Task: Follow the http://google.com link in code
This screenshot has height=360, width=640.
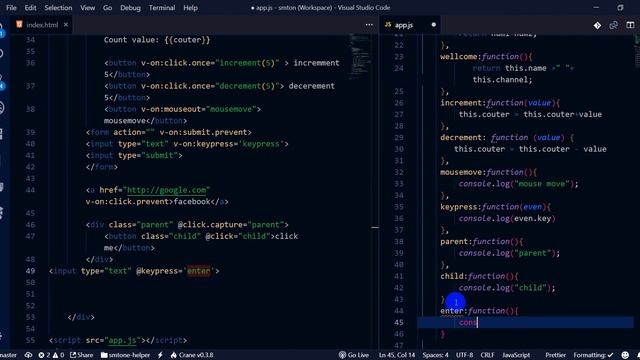Action: [x=167, y=190]
